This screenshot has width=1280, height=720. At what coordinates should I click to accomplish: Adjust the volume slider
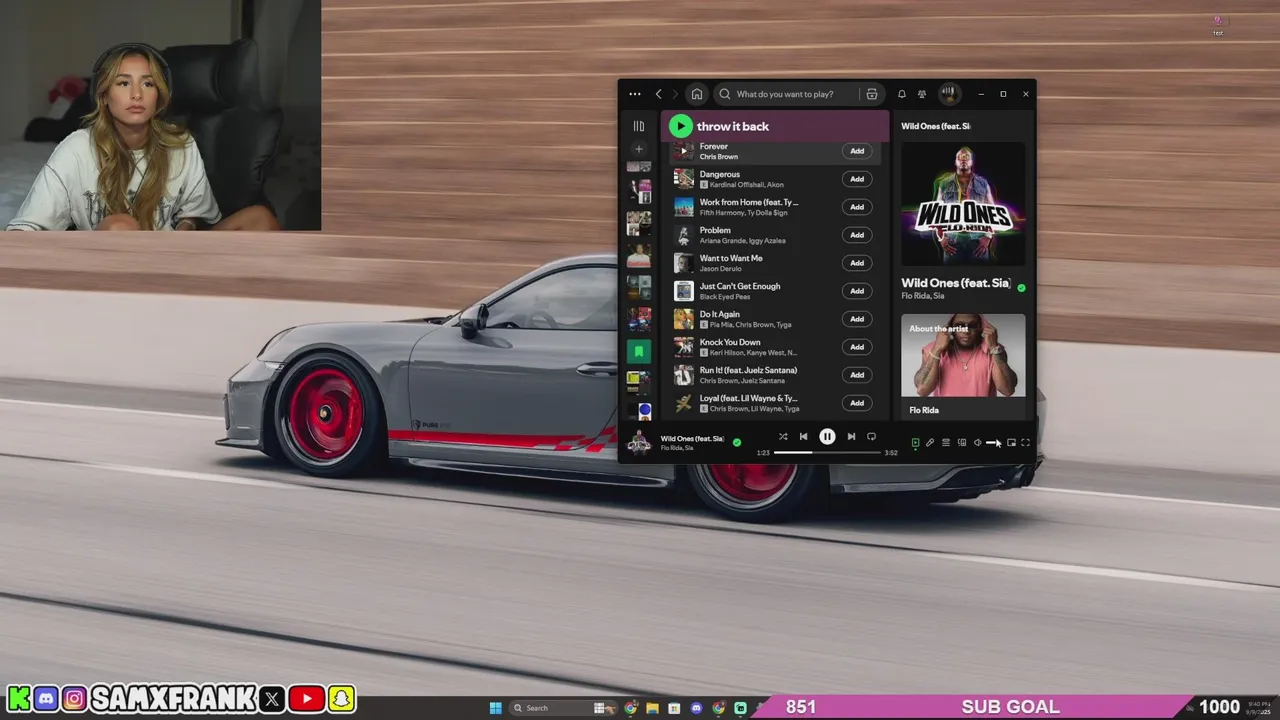(992, 443)
